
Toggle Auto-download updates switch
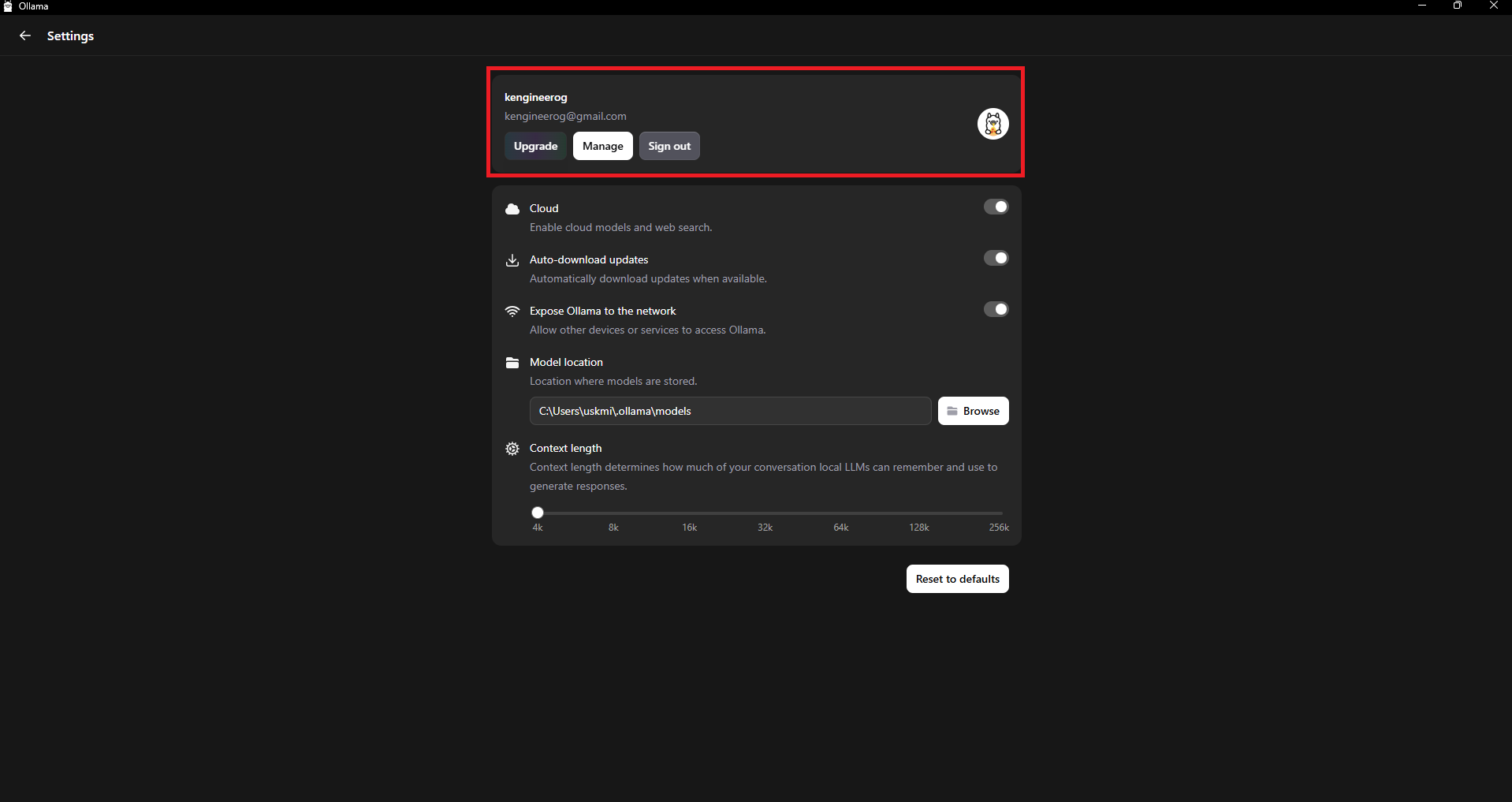coord(996,258)
